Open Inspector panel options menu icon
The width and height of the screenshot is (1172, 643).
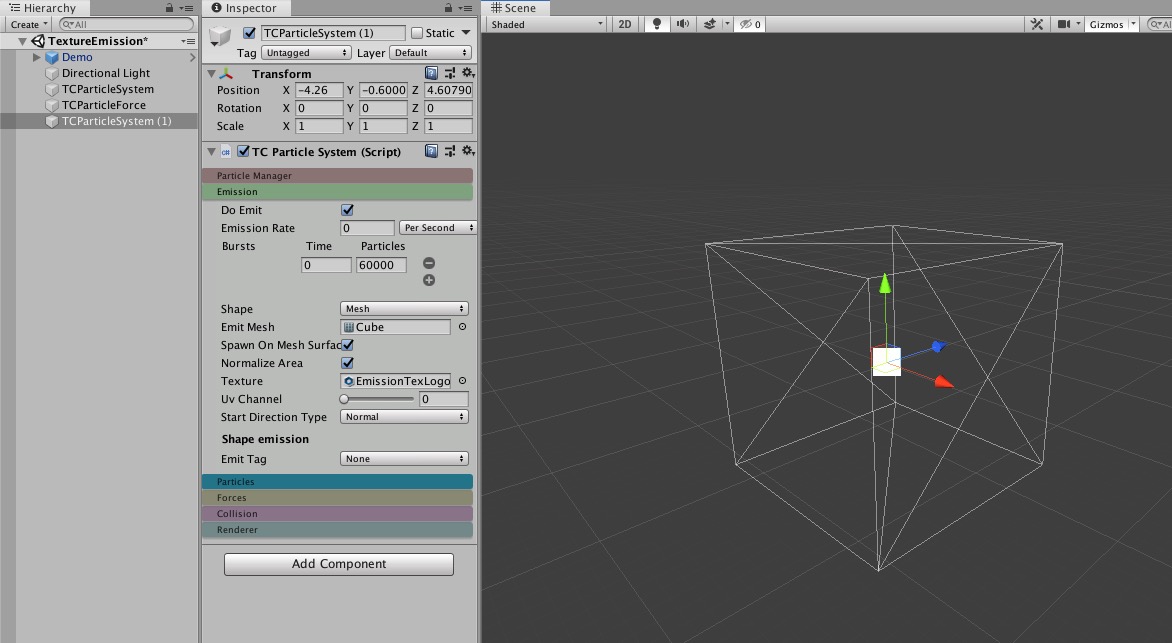click(x=465, y=8)
